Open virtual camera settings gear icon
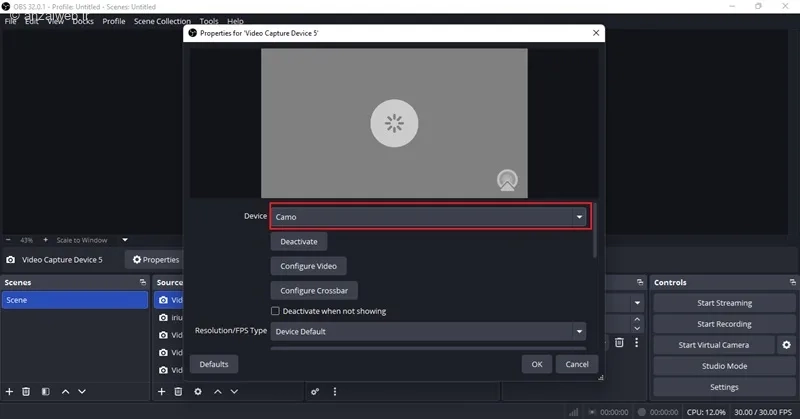The width and height of the screenshot is (800, 419). point(786,345)
